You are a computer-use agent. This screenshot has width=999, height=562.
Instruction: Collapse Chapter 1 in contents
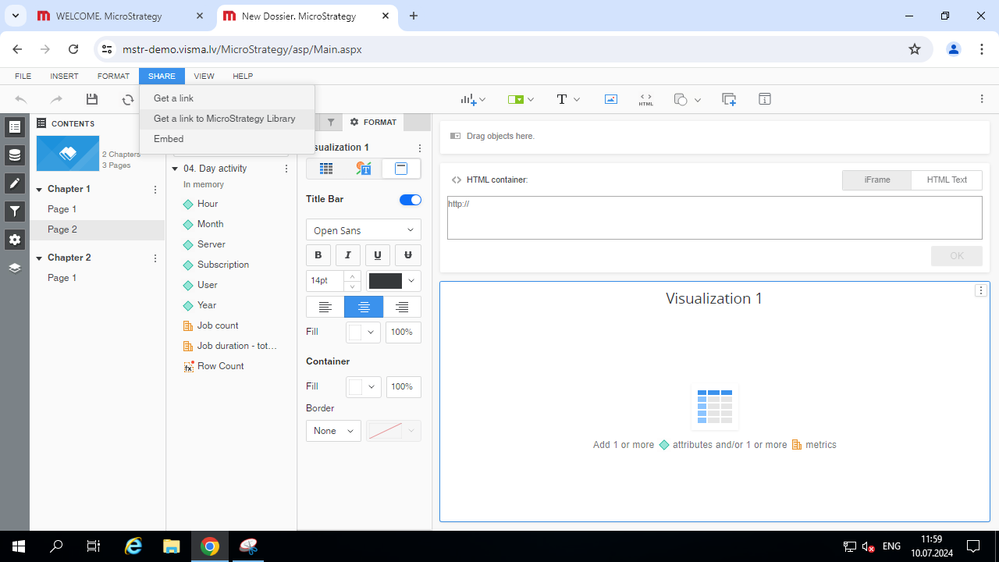[x=40, y=189]
